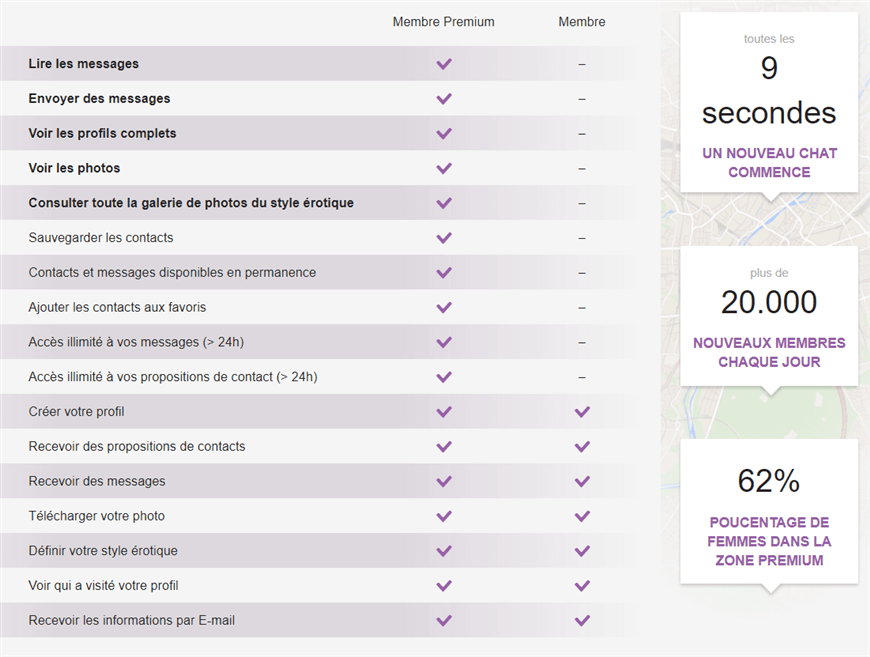Click Membre checkmark for Recevoir des messages
This screenshot has width=870, height=657.
pos(582,481)
